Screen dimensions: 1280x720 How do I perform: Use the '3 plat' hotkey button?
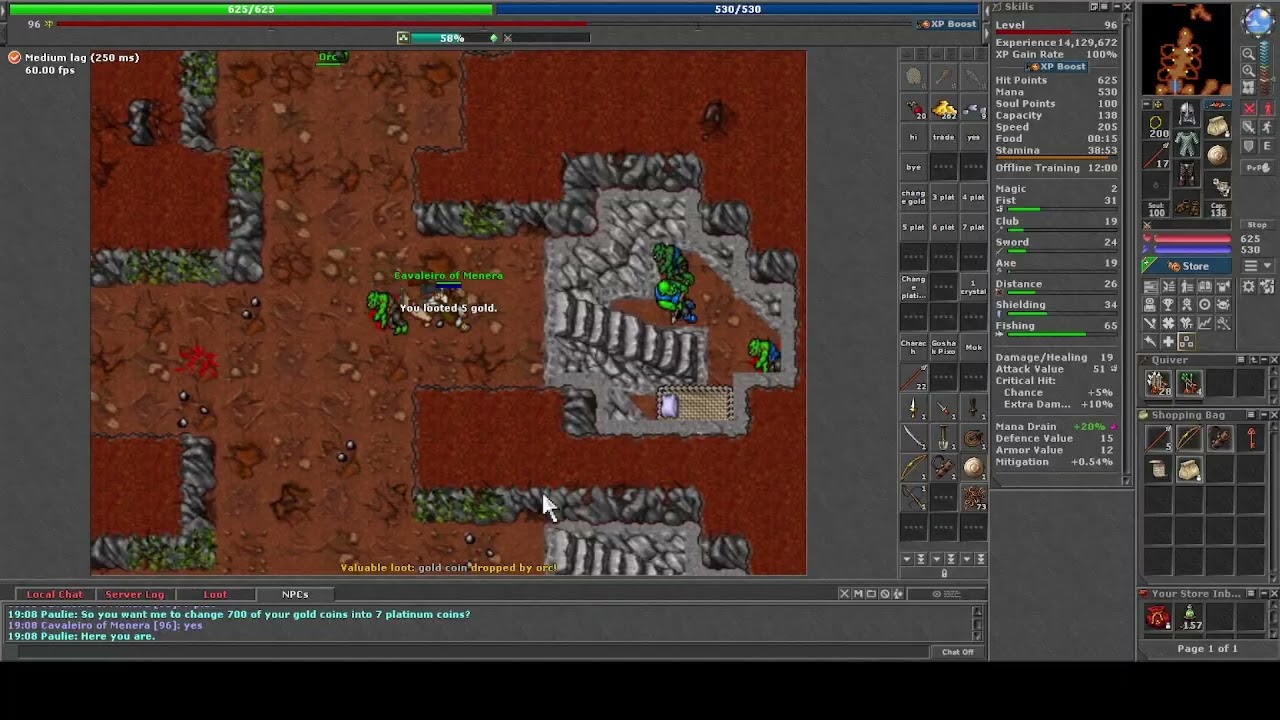click(944, 197)
